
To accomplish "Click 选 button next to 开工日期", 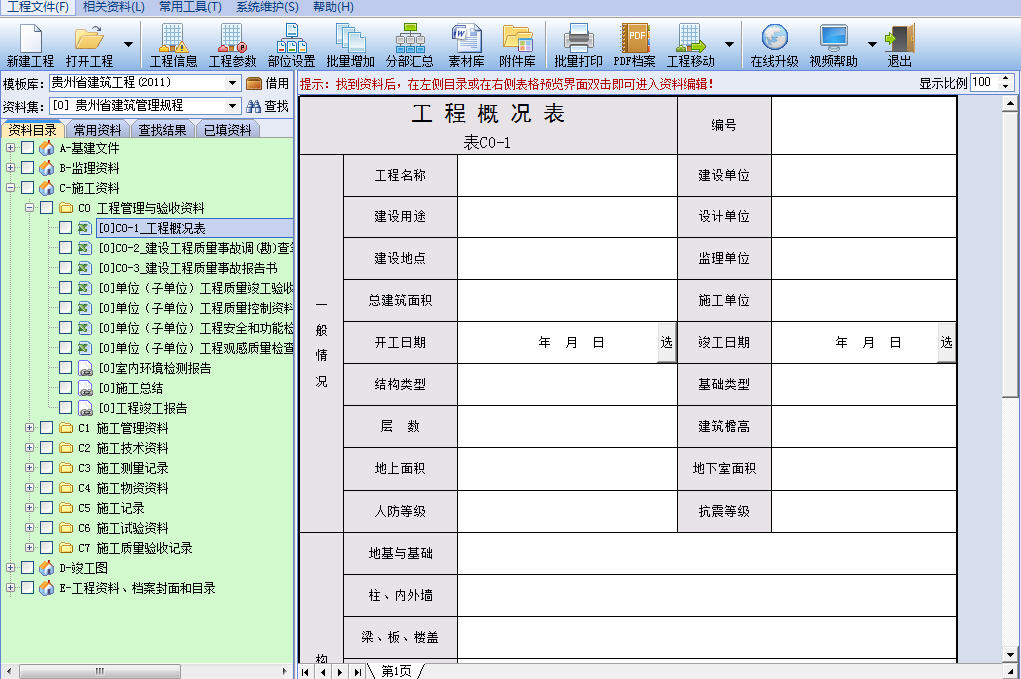I will tap(666, 342).
